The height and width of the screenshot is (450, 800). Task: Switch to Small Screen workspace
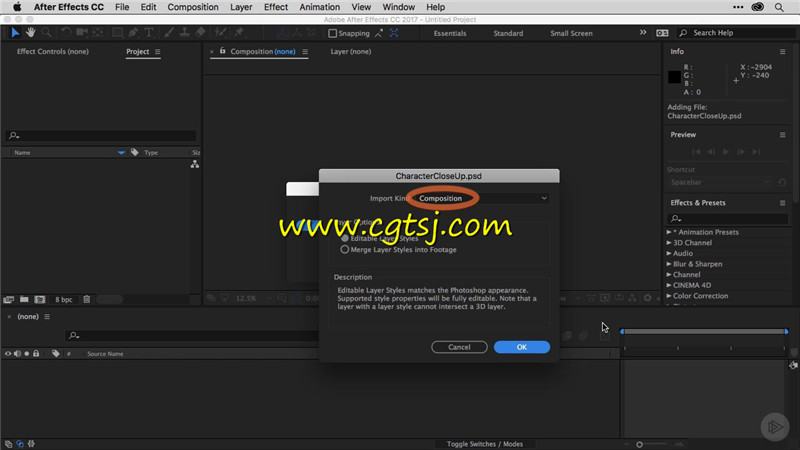571,33
